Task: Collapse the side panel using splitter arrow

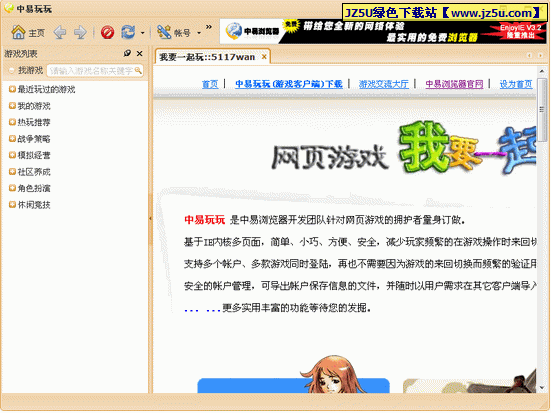Action: 150,219
